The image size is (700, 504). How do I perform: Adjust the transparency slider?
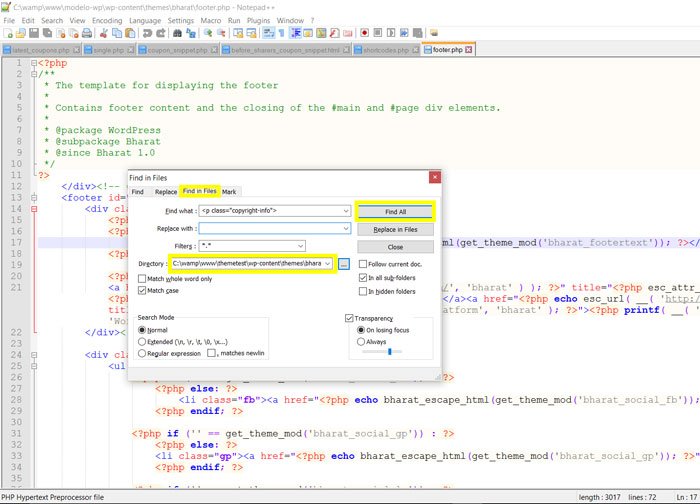tap(390, 352)
